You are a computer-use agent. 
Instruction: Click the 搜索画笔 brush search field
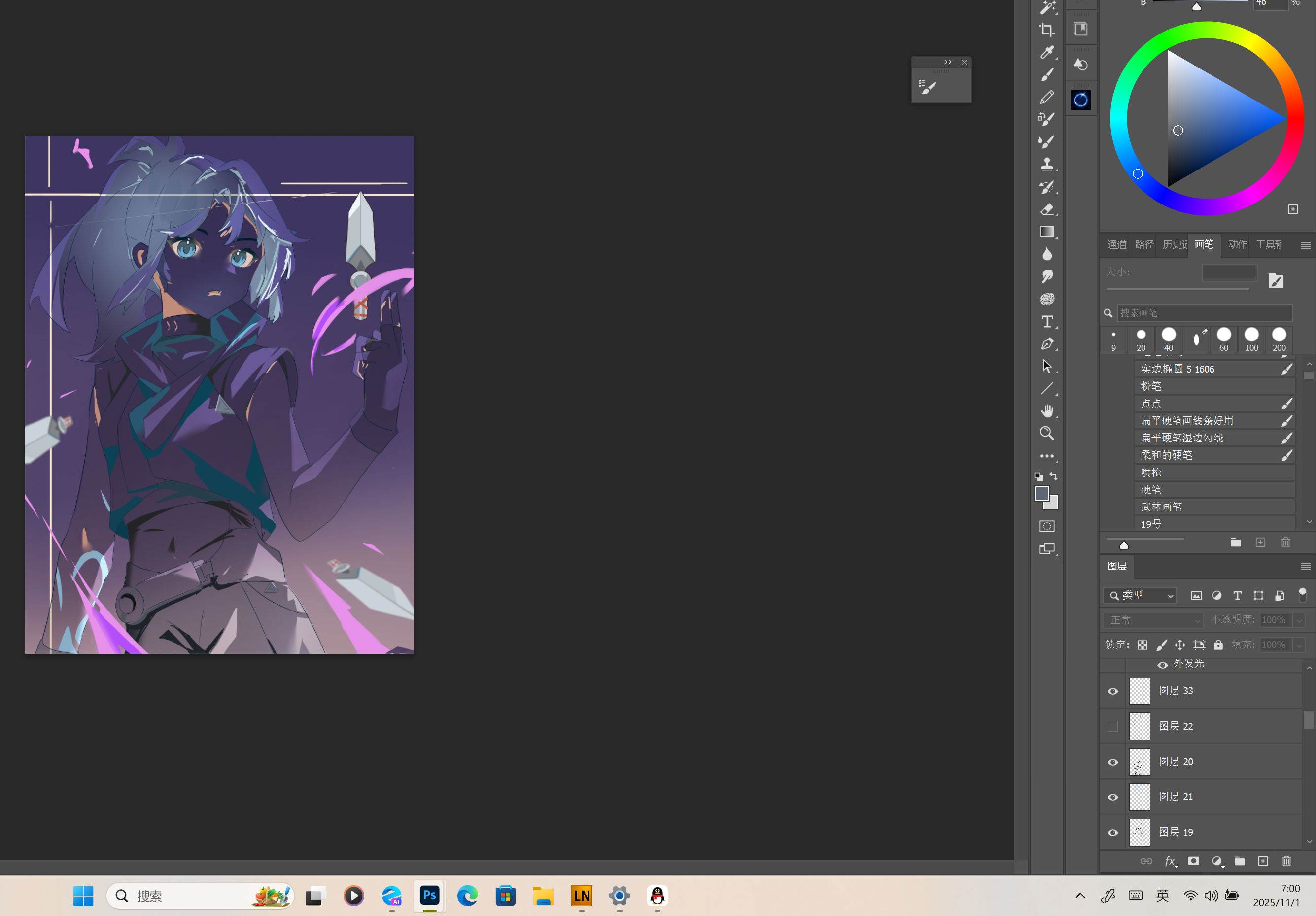coord(1204,313)
